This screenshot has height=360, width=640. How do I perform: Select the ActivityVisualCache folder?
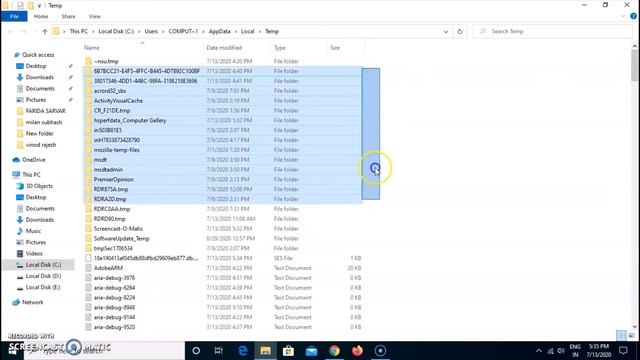tap(118, 101)
